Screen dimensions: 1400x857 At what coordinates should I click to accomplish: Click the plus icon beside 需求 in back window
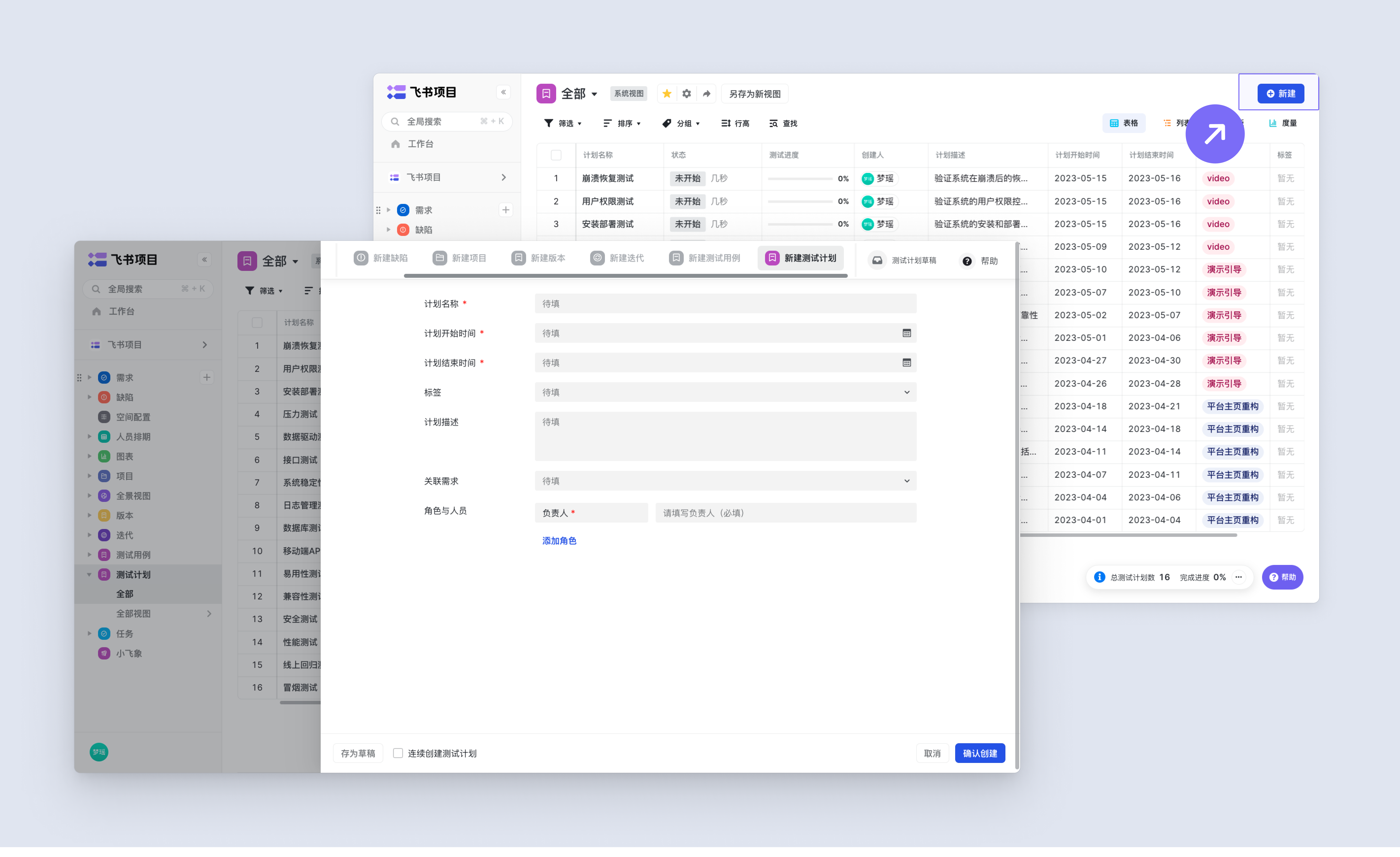(506, 210)
